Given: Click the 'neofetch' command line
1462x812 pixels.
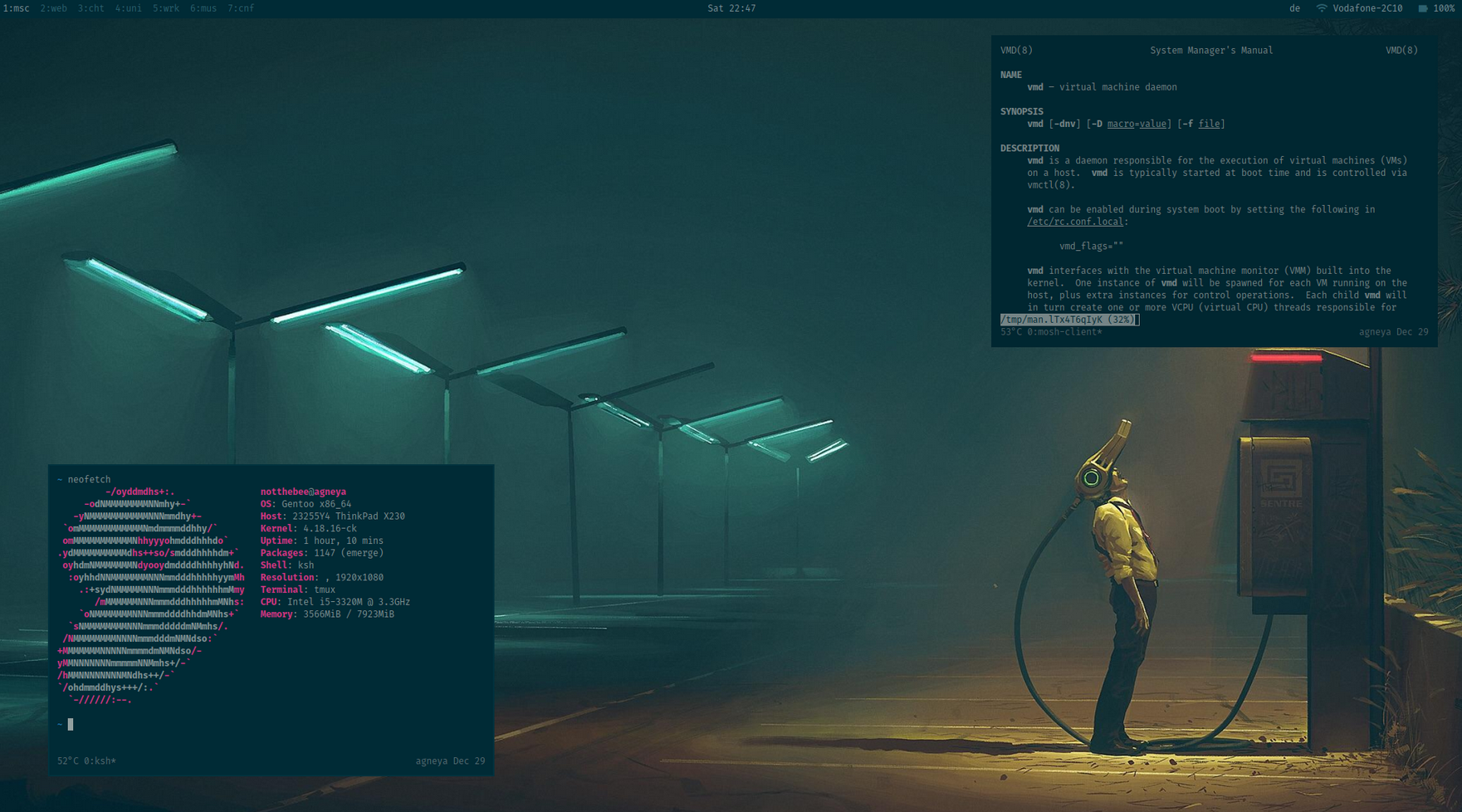Looking at the screenshot, I should tap(89, 480).
